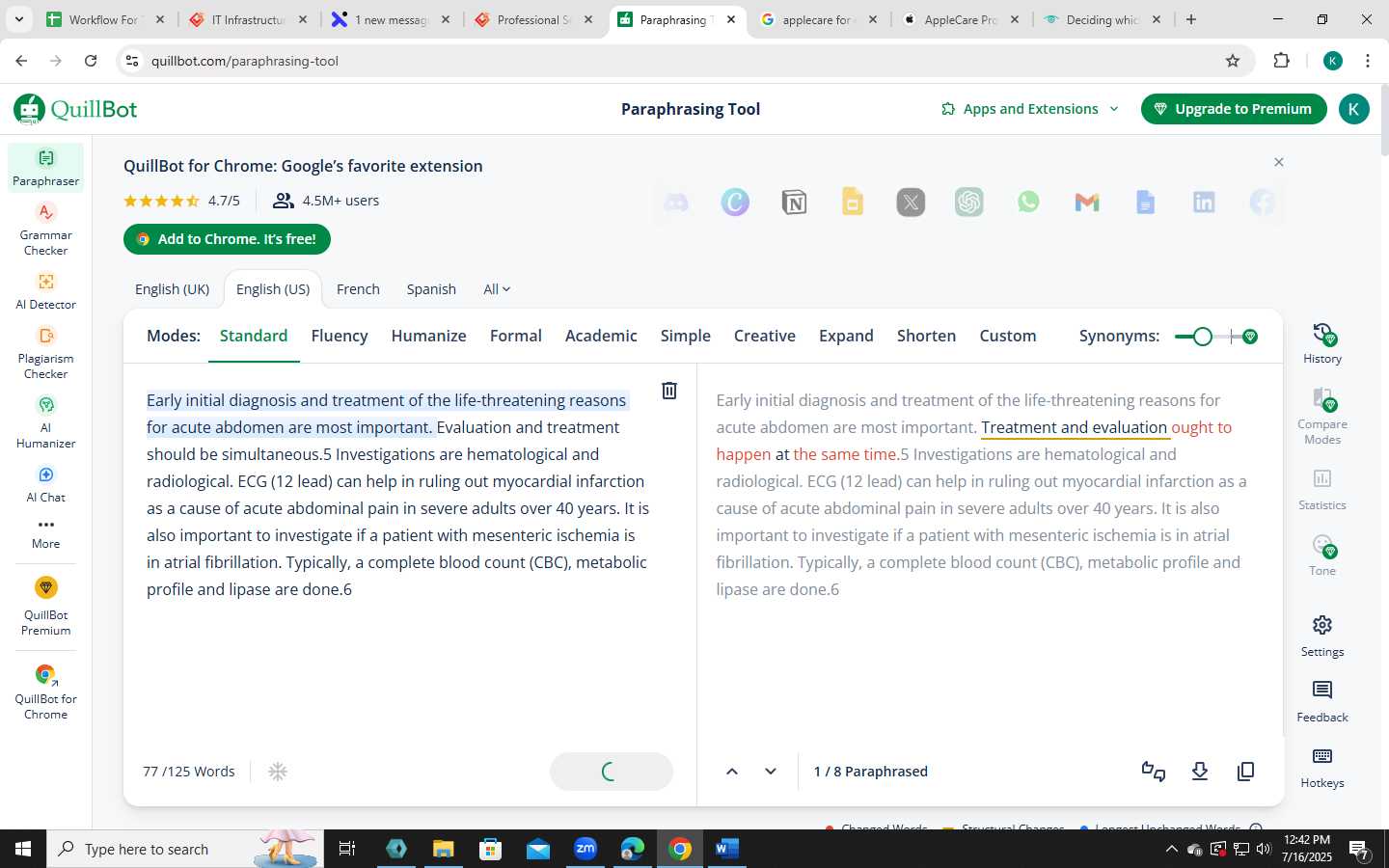Close the Chrome extension banner
1389x868 pixels.
click(x=1279, y=162)
